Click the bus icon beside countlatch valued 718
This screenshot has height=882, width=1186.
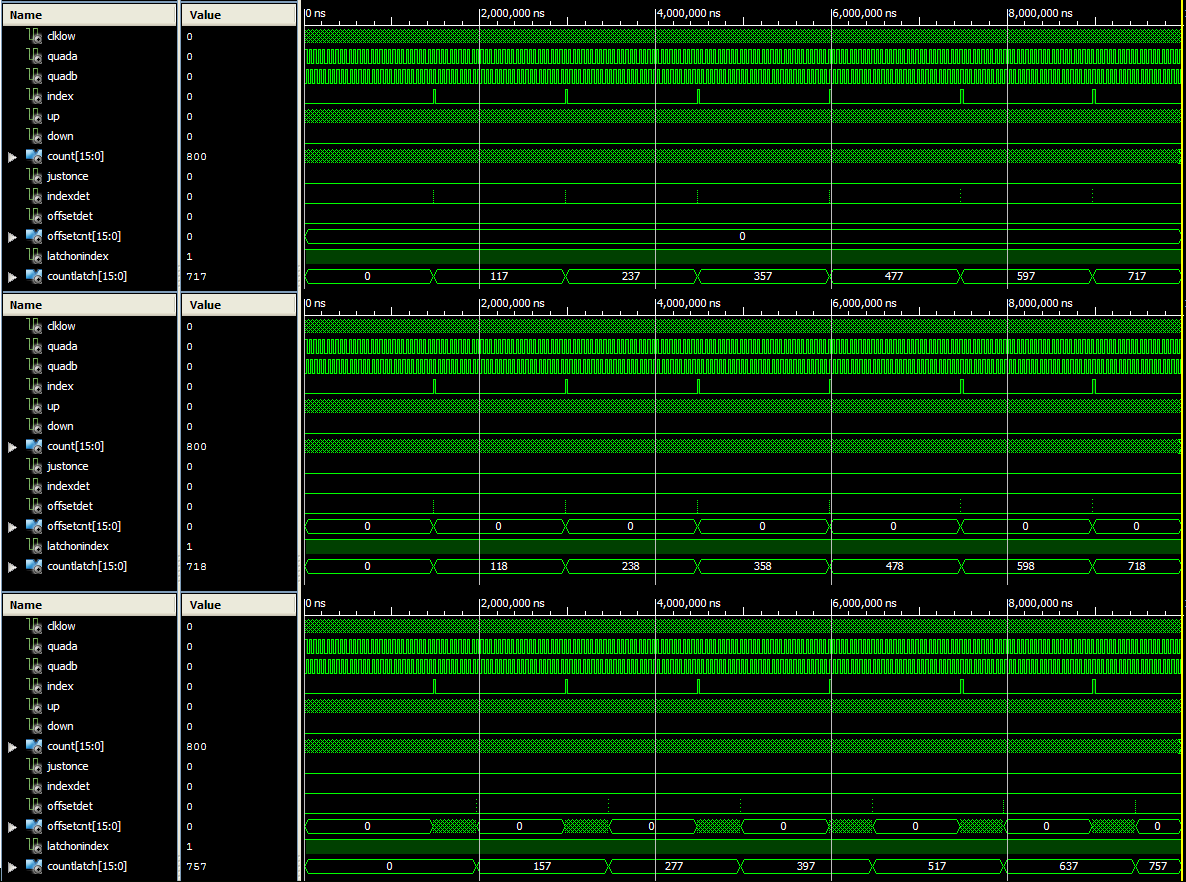[x=34, y=566]
